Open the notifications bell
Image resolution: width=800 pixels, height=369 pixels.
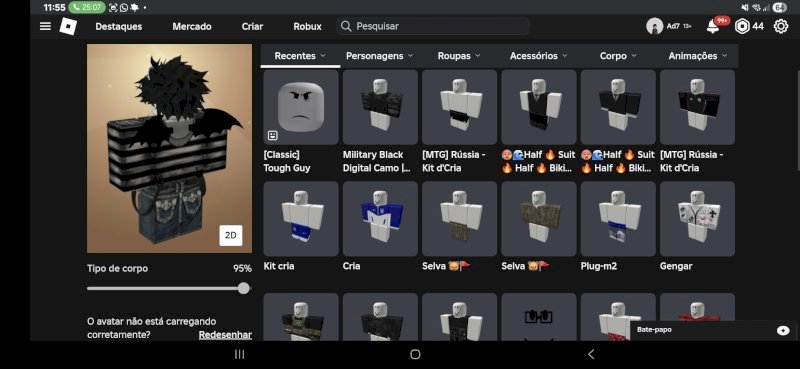[713, 27]
